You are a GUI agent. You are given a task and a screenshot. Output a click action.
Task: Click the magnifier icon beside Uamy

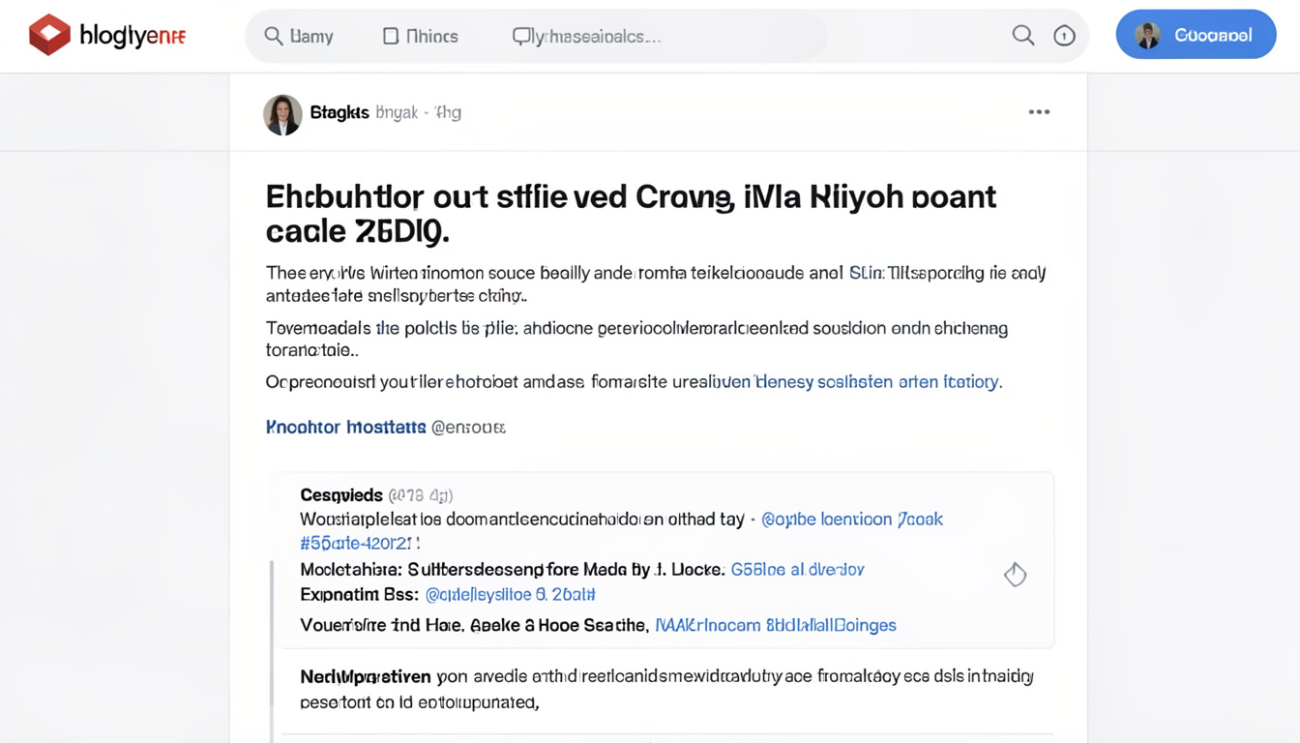pyautogui.click(x=273, y=36)
